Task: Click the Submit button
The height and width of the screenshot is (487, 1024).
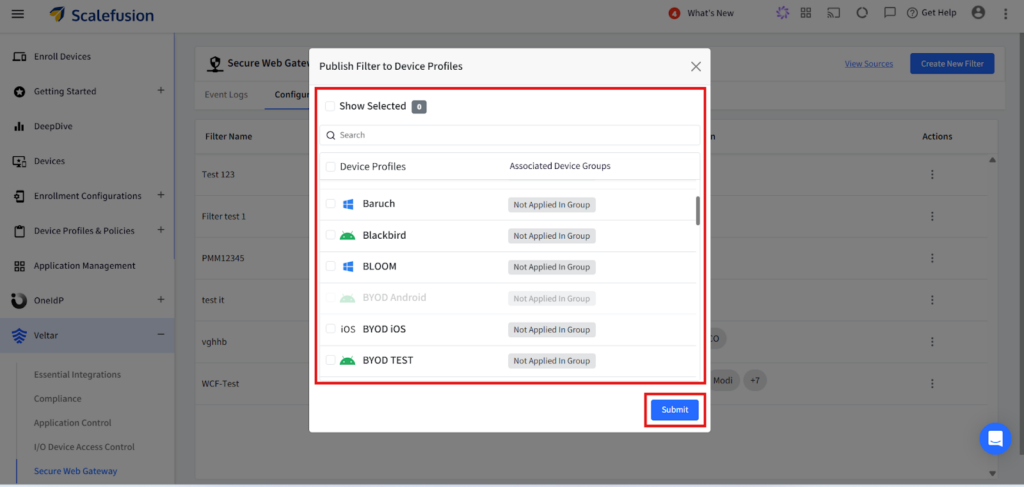Action: click(x=675, y=410)
